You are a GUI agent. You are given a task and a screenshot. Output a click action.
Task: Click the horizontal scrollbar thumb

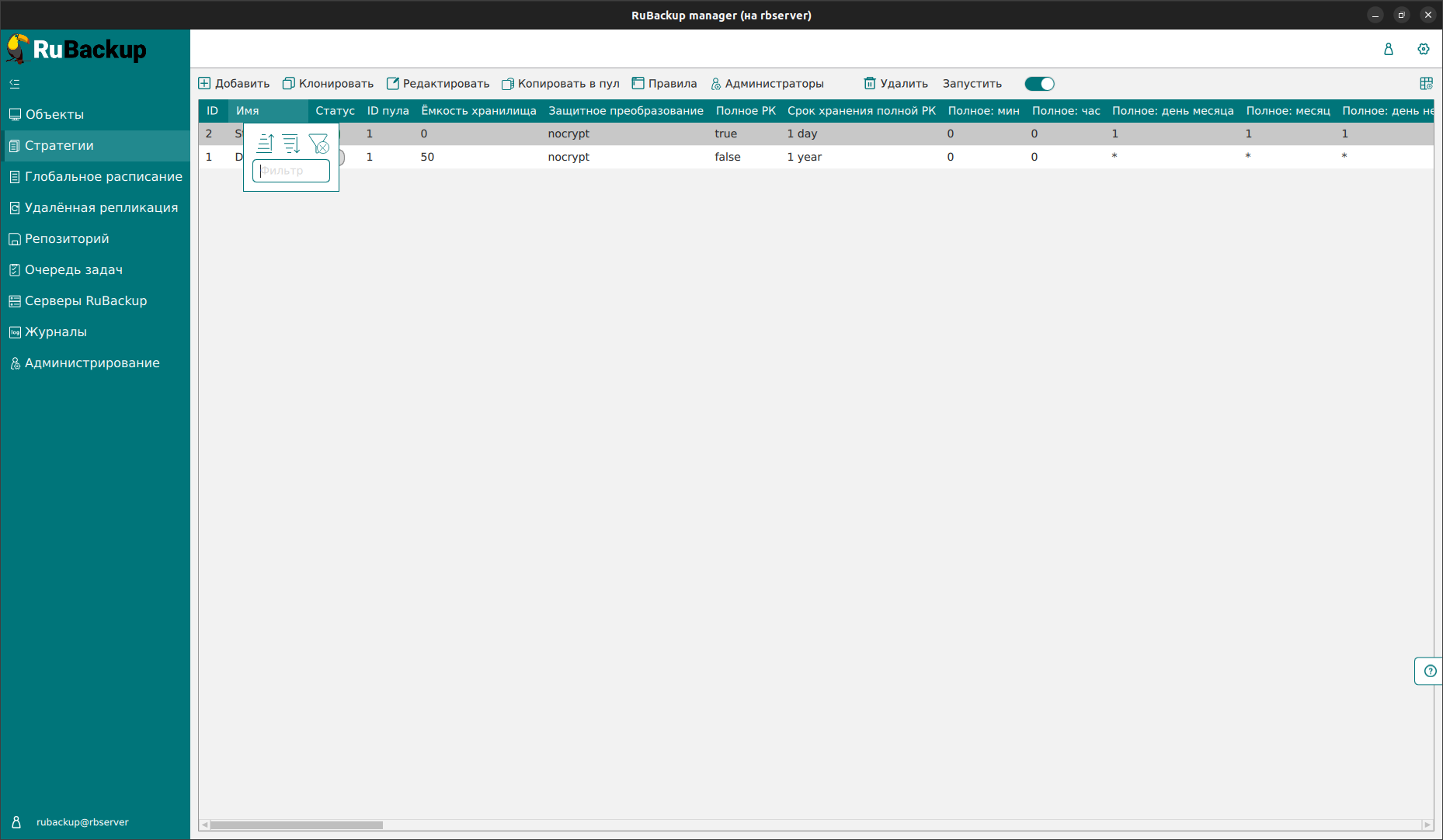pos(296,824)
